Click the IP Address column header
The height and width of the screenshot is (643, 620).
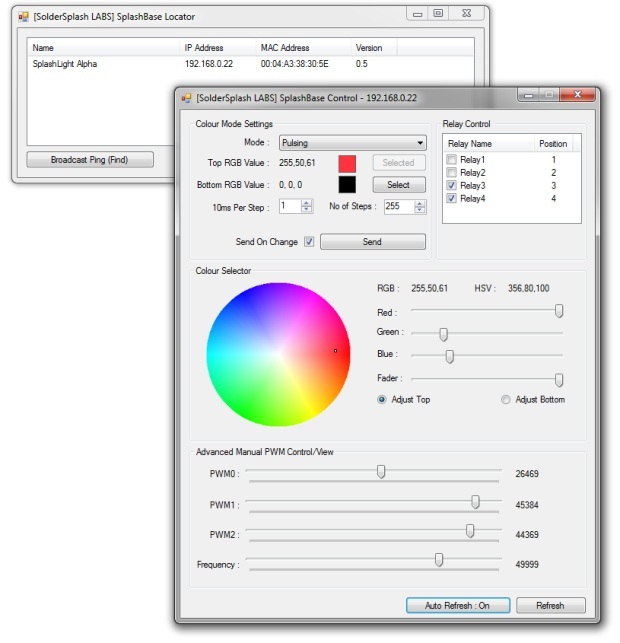(x=218, y=48)
